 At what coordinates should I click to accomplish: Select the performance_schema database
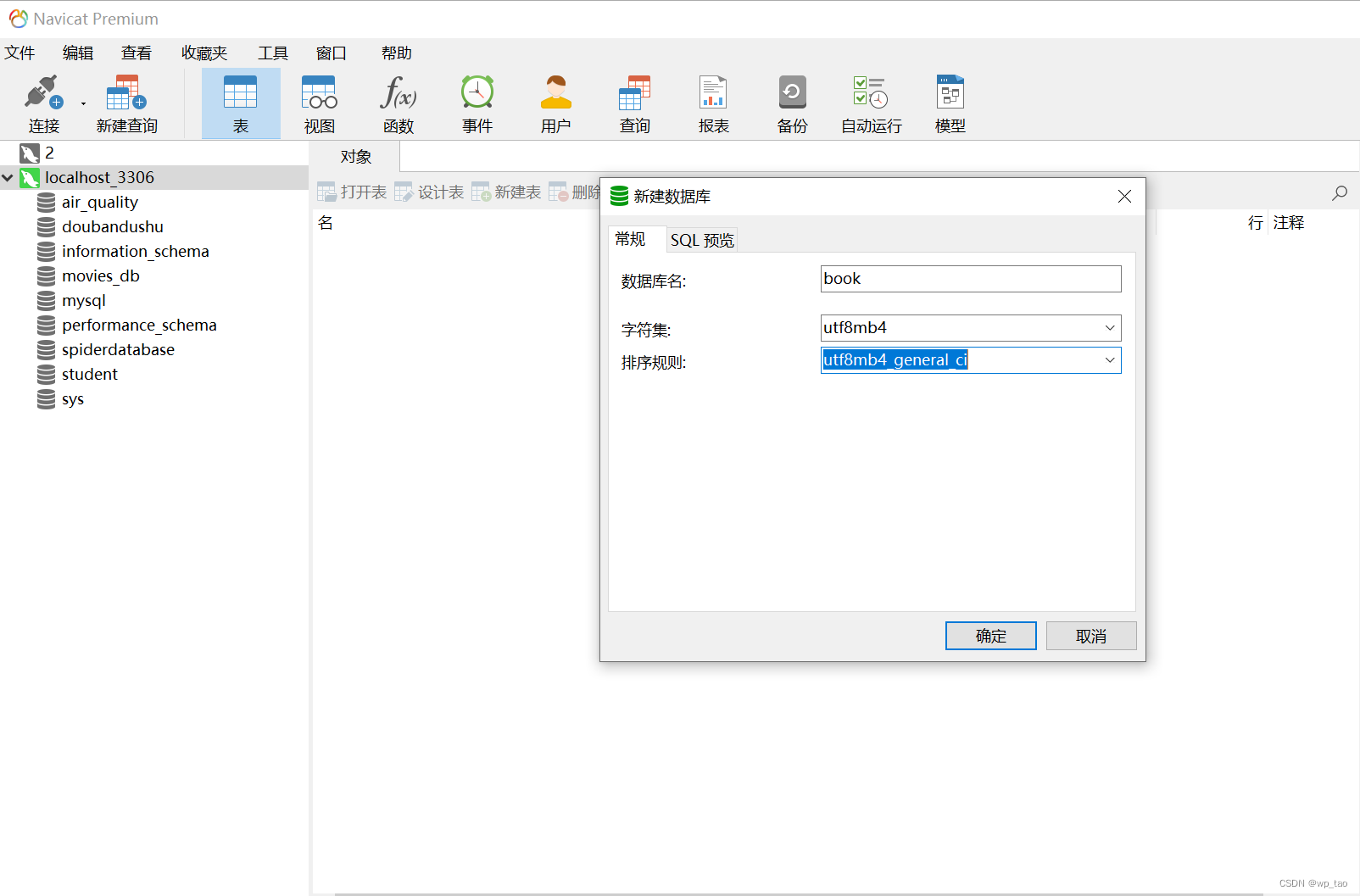click(x=139, y=325)
